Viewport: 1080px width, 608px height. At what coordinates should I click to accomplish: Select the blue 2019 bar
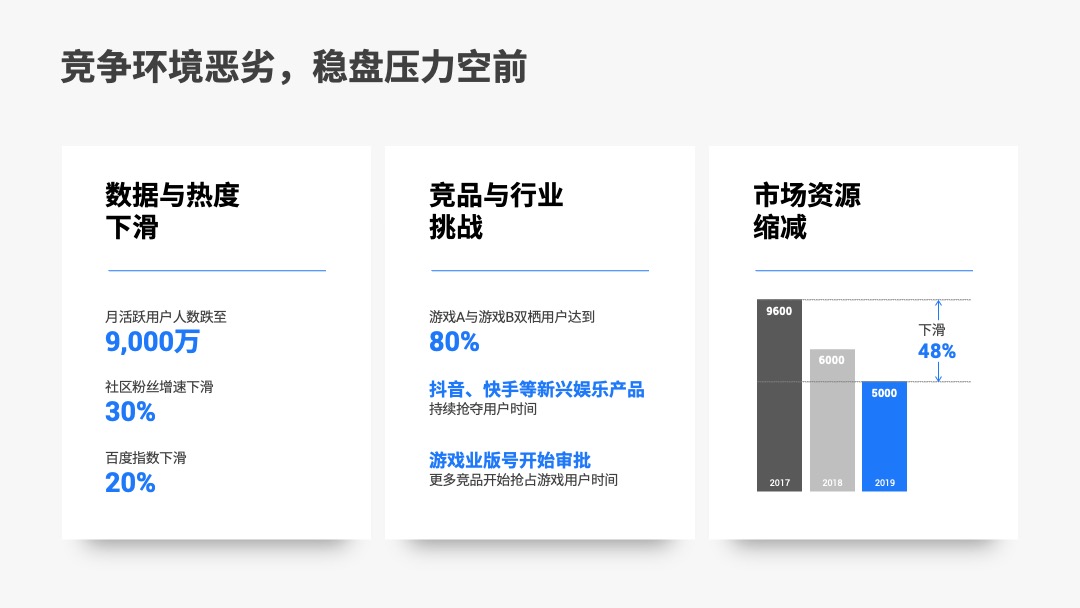pyautogui.click(x=884, y=437)
